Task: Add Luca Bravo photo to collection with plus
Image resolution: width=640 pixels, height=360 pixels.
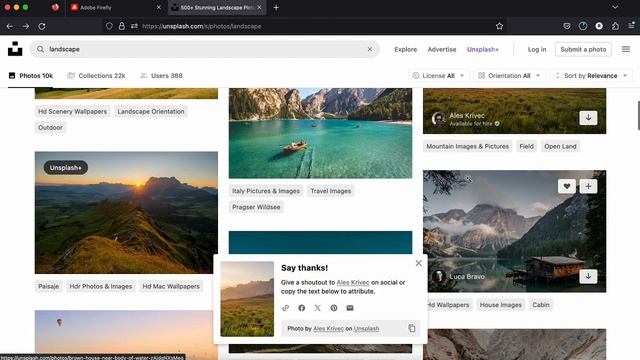Action: click(x=588, y=187)
